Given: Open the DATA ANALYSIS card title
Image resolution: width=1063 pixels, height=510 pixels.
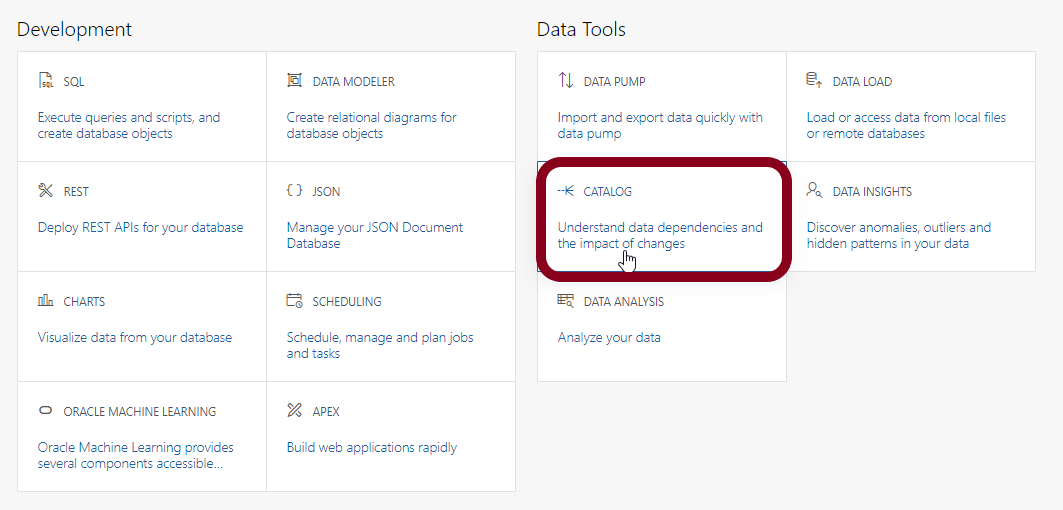Looking at the screenshot, I should click(624, 302).
